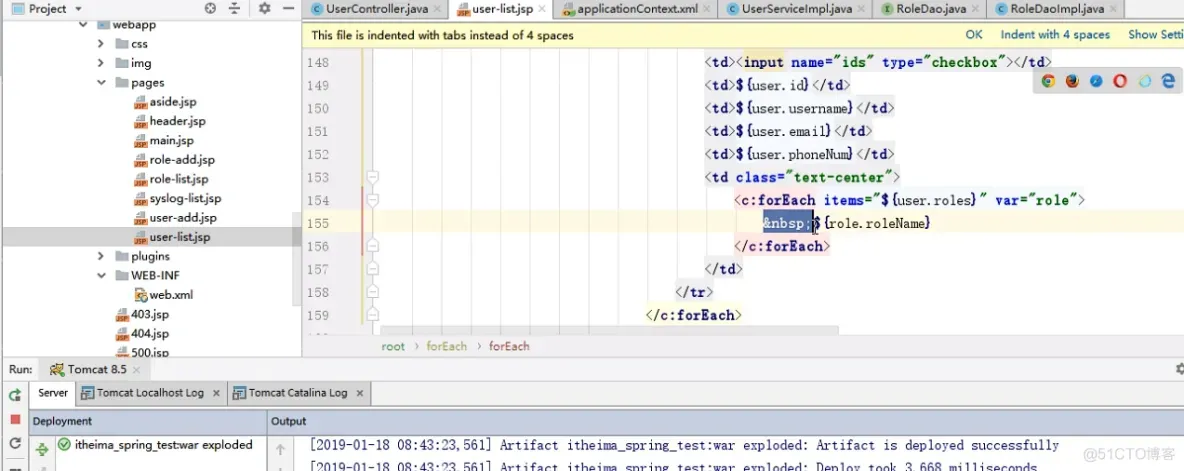1184x471 pixels.
Task: Rerun the Tomcat 8.5 server
Action: [x=14, y=394]
